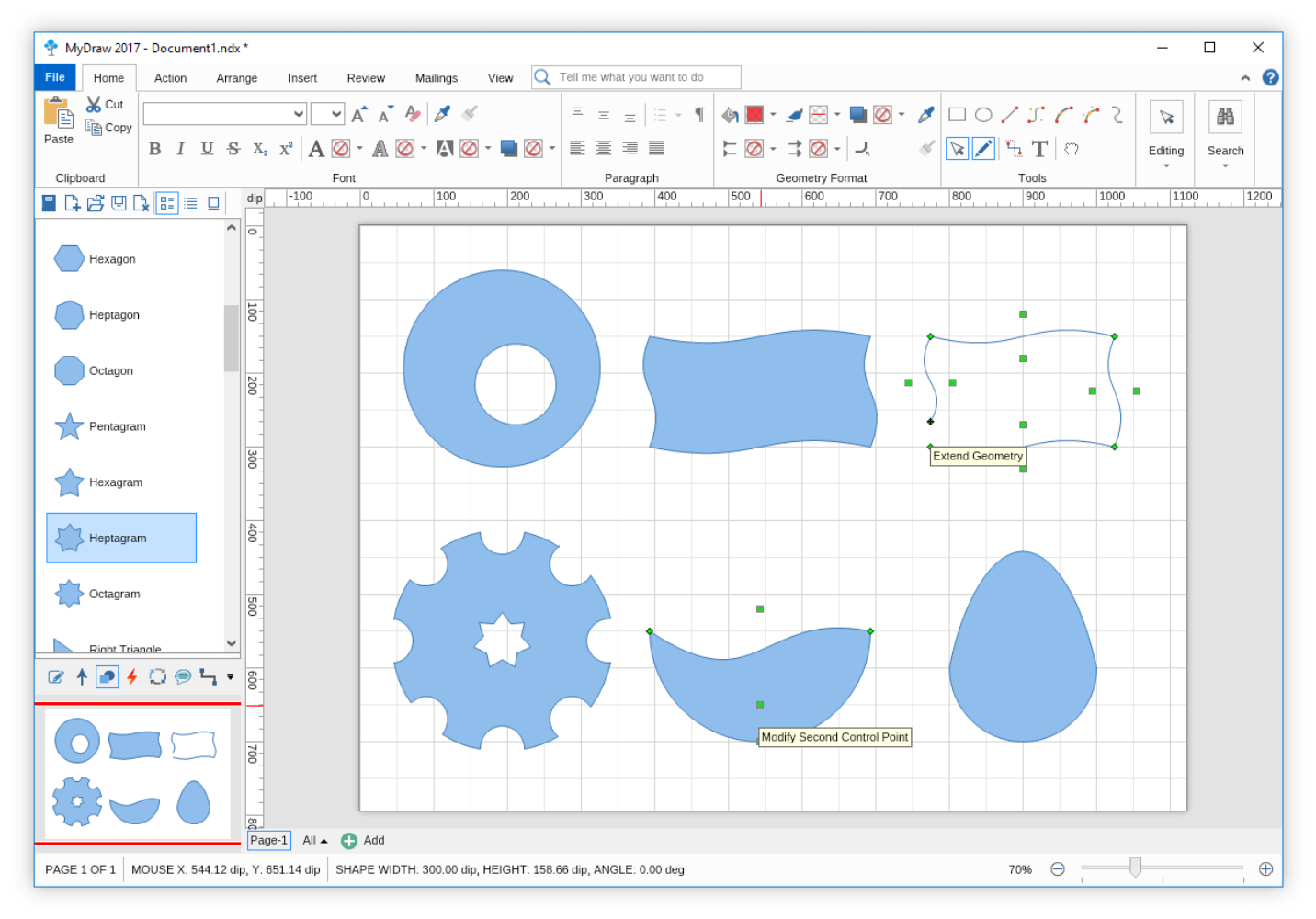Open the Review ribbon tab
The height and width of the screenshot is (919, 1316).
pyautogui.click(x=365, y=77)
